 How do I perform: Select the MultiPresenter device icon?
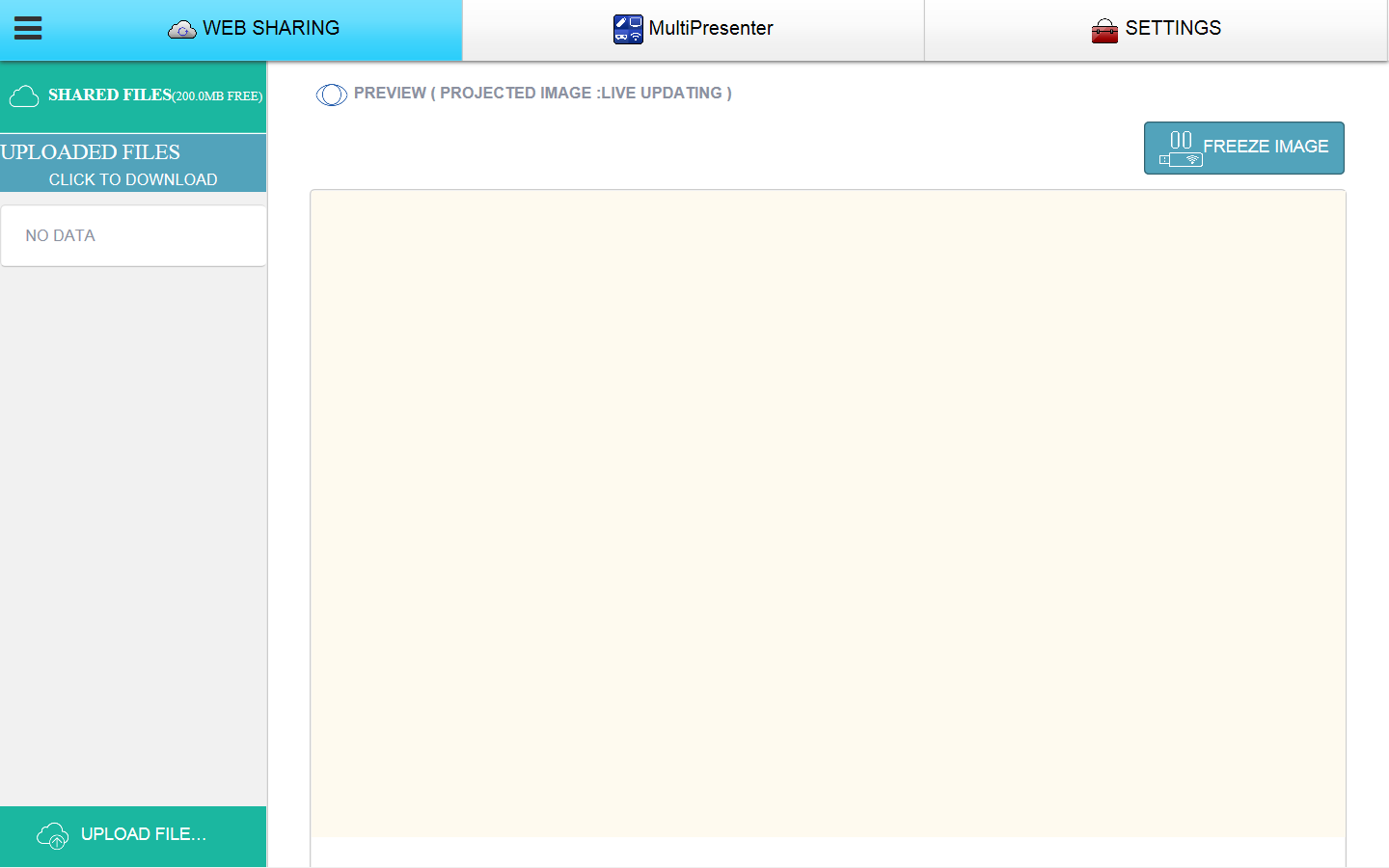[627, 29]
